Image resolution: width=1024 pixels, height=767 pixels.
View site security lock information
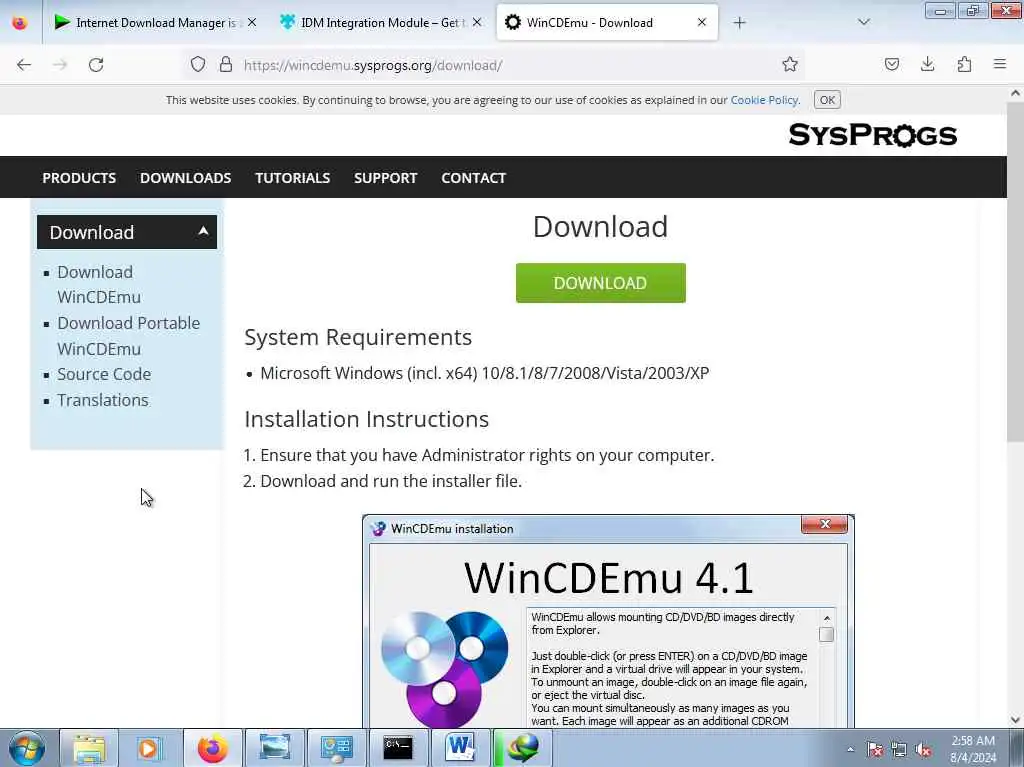(226, 64)
